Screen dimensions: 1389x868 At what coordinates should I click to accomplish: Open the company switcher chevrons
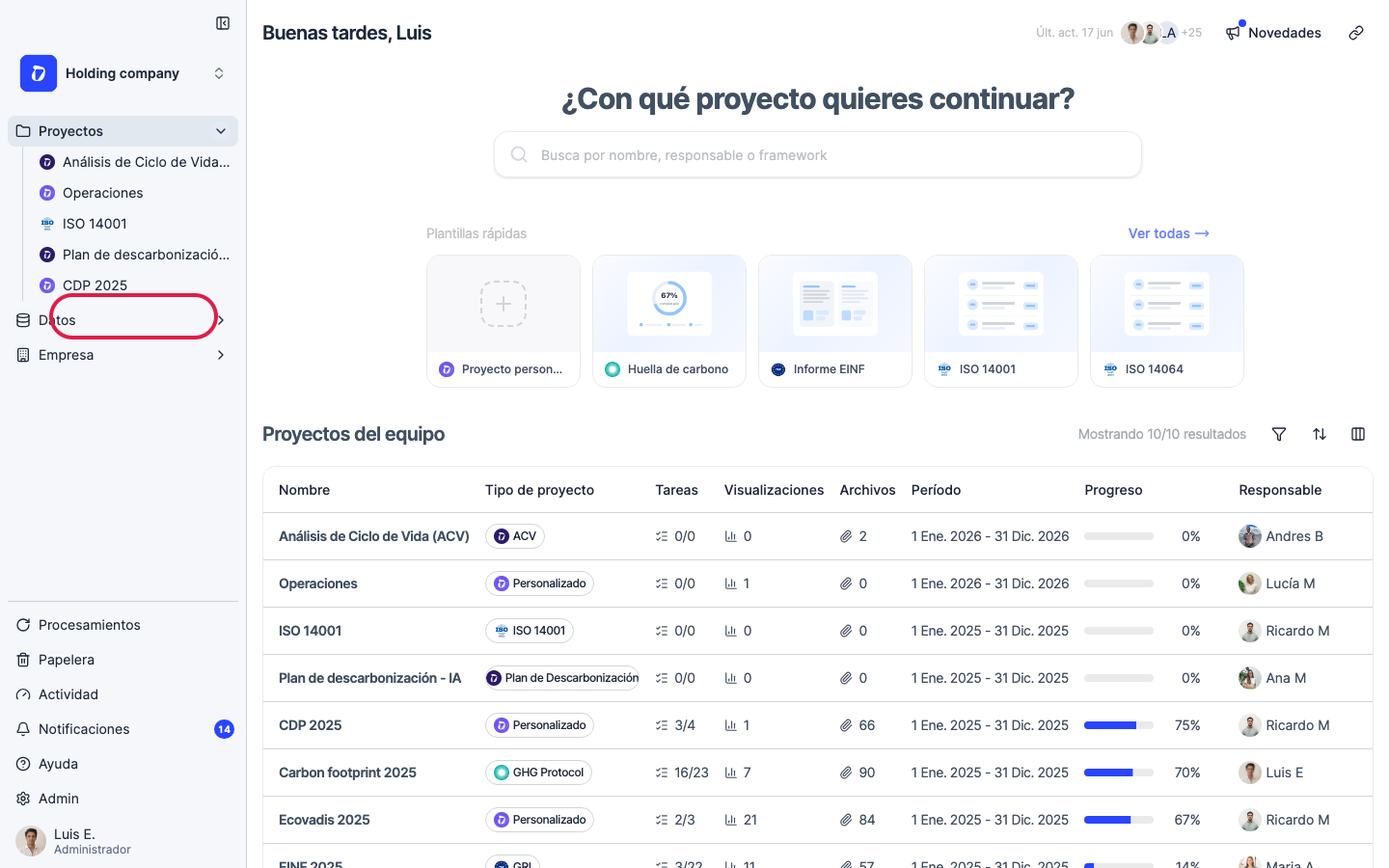click(219, 73)
